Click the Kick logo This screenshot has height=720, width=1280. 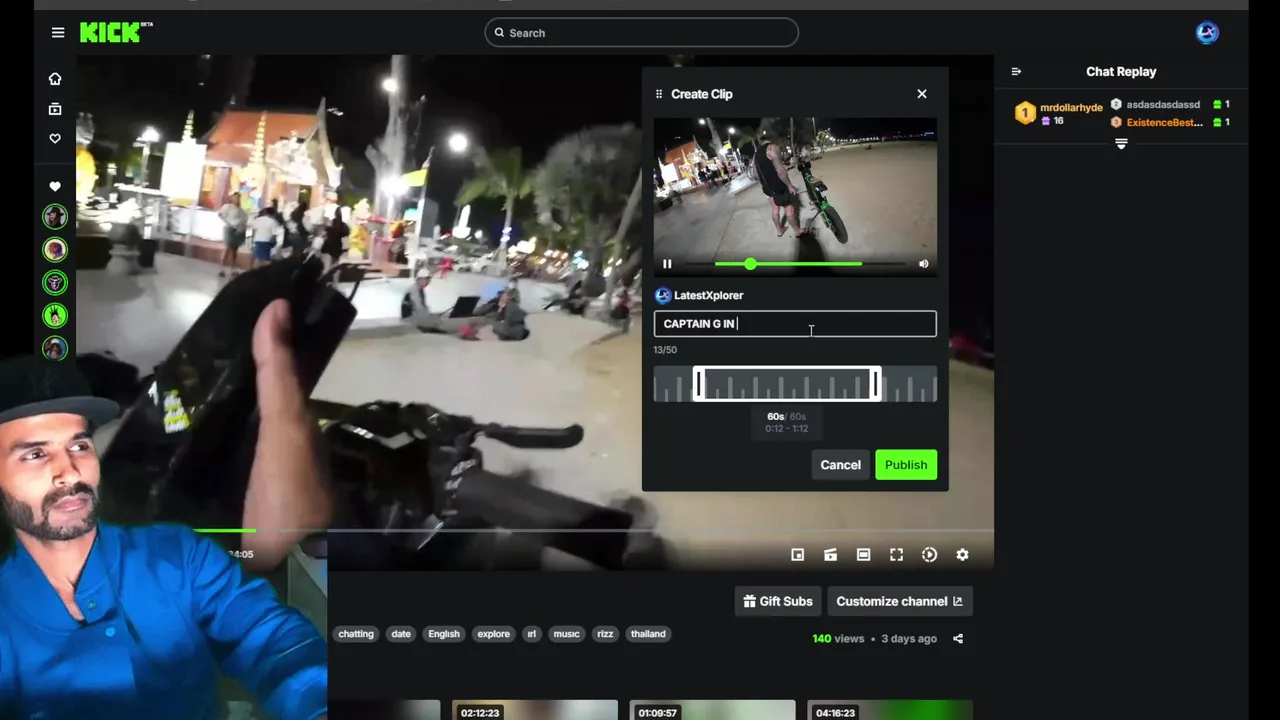click(116, 32)
